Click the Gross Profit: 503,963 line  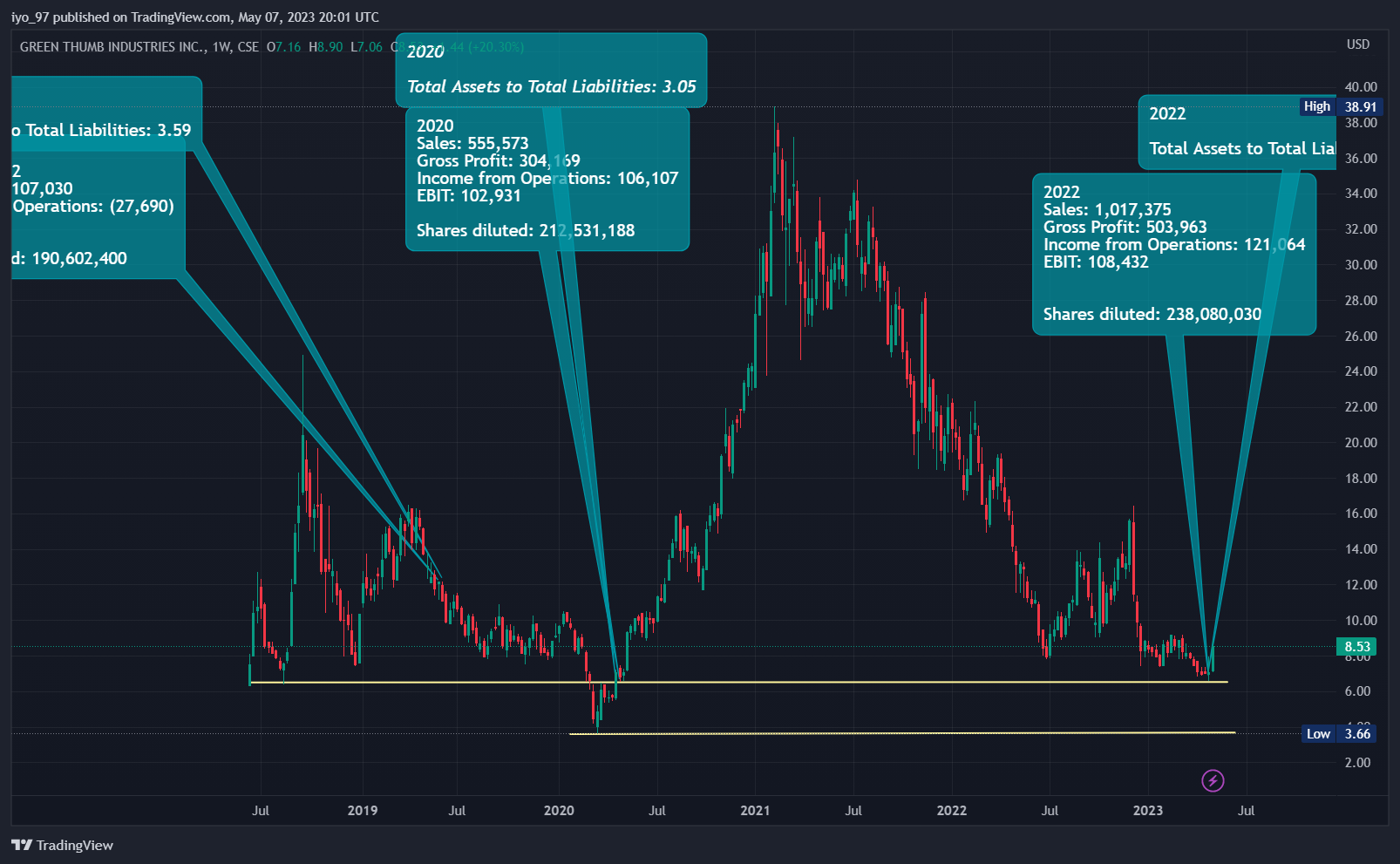coord(1125,227)
